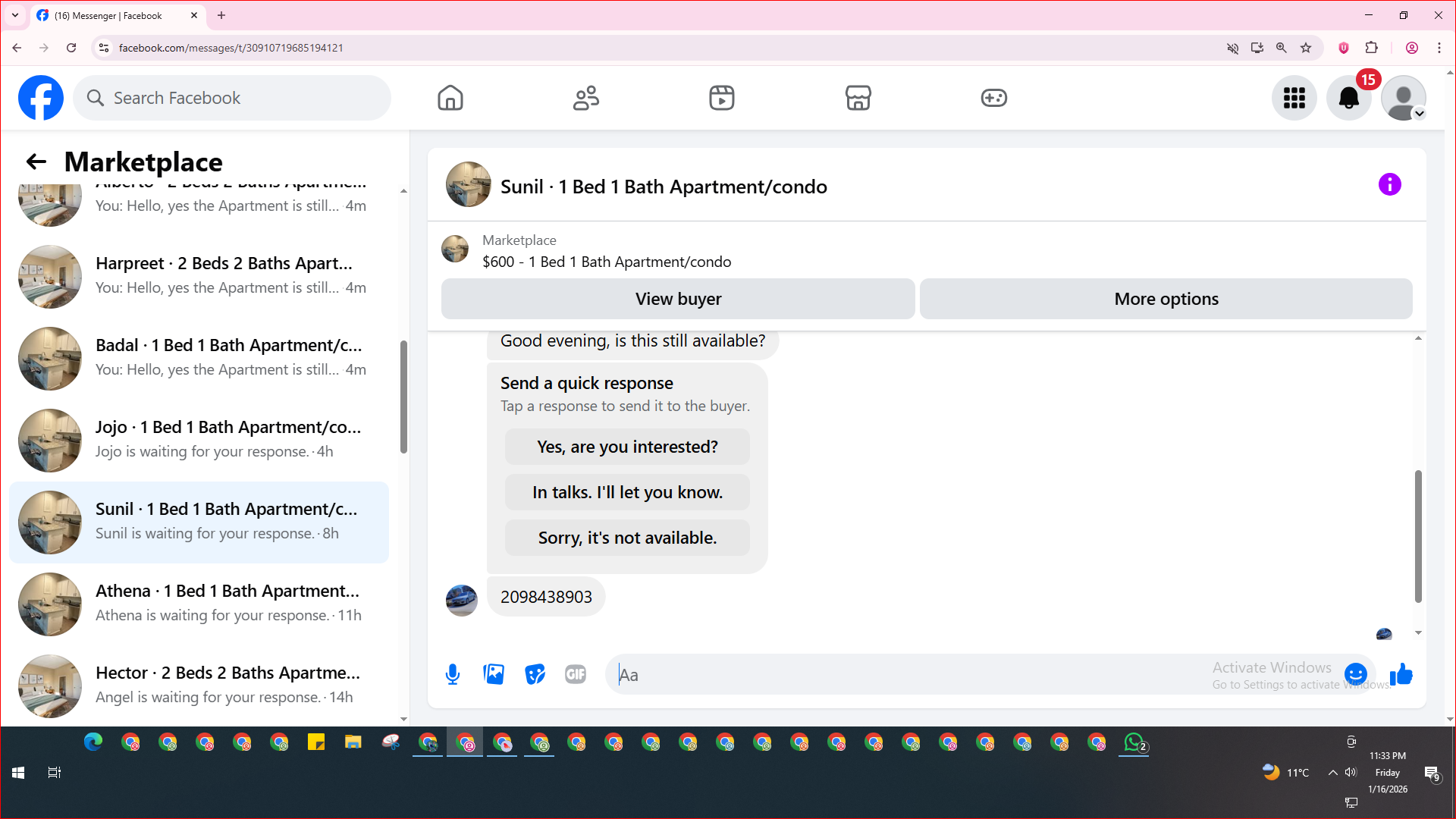Image resolution: width=1456 pixels, height=819 pixels.
Task: Send quick response 'Sorry, it's not available.'
Action: click(627, 538)
